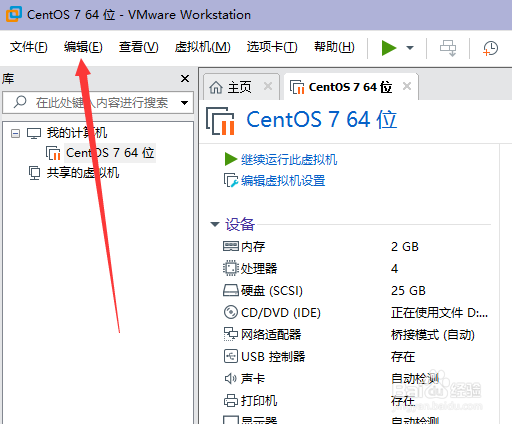This screenshot has width=512, height=424.
Task: Click the paused VM icon in library tree
Action: point(53,153)
